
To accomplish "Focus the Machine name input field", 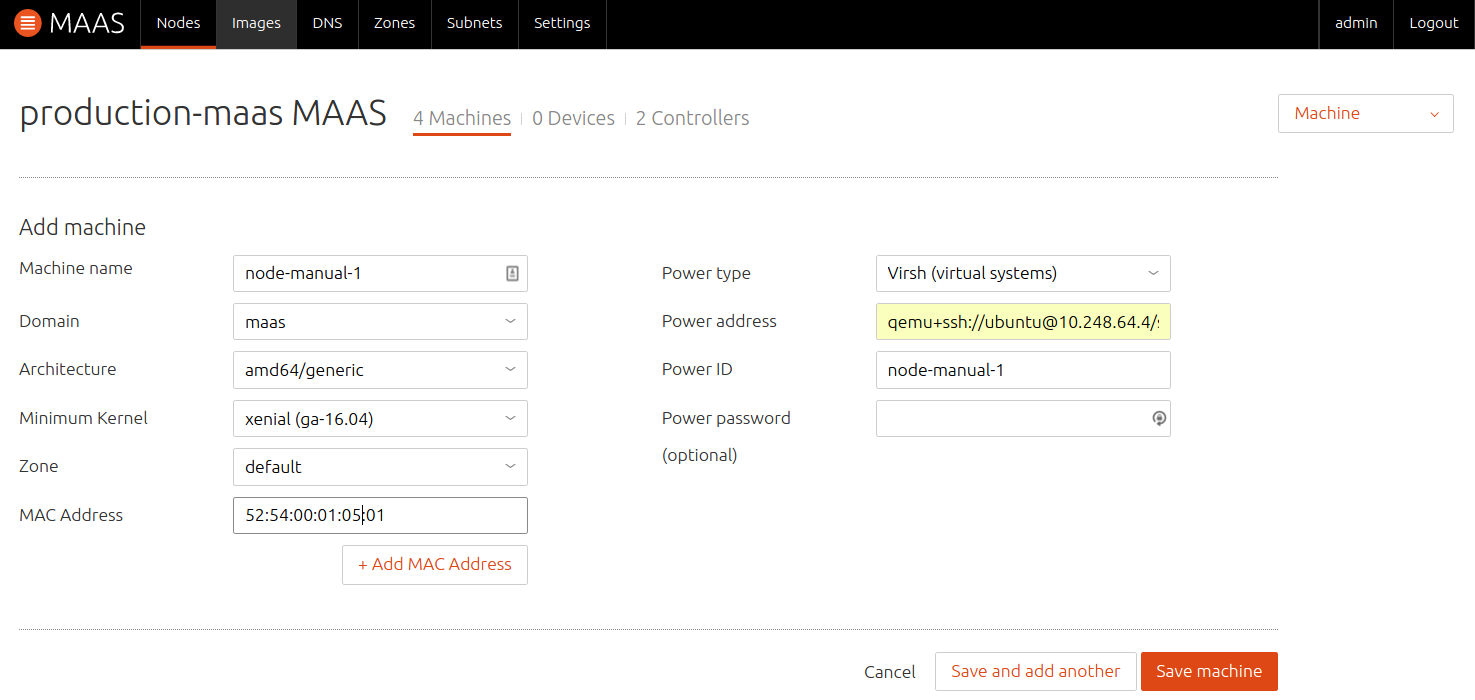I will 380,273.
